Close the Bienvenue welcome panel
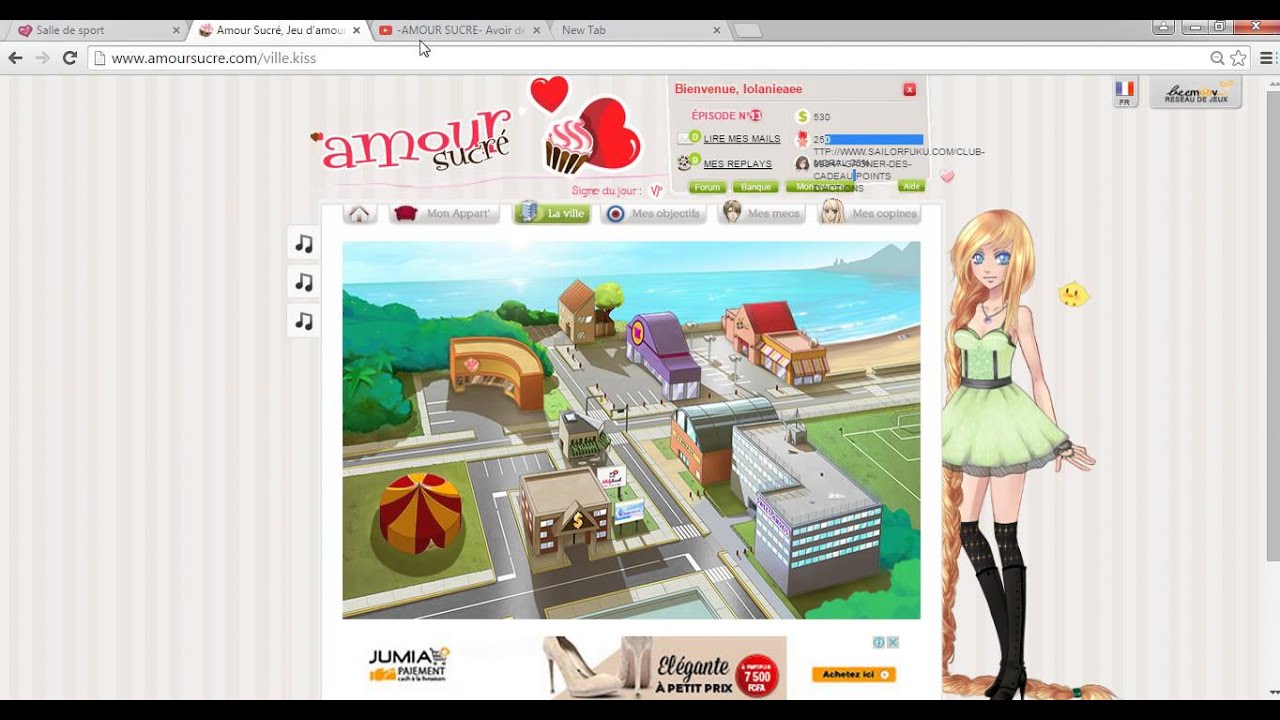Viewport: 1280px width, 720px height. [909, 90]
